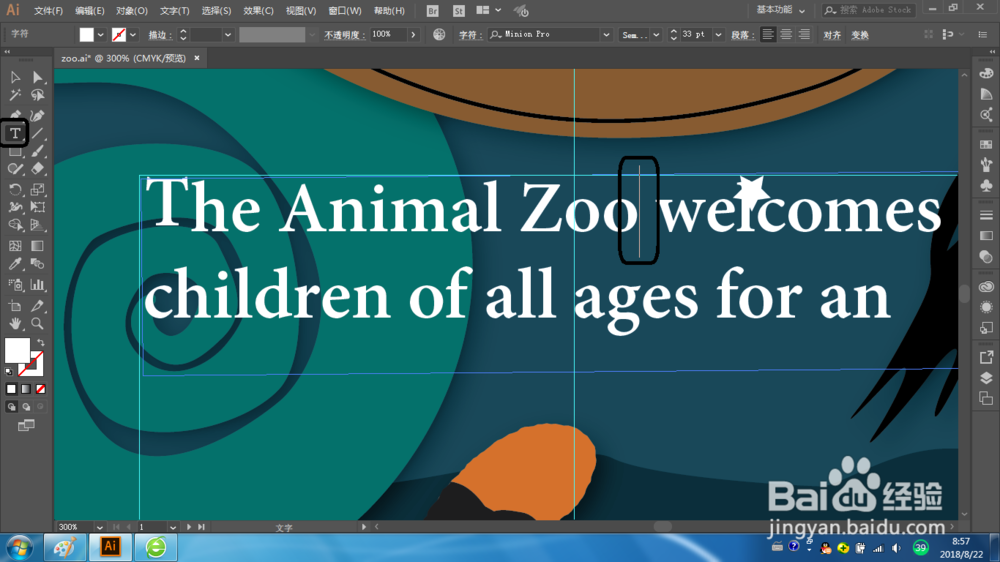1000x562 pixels.
Task: Select the Symbol Sprayer tool
Action: 15,285
